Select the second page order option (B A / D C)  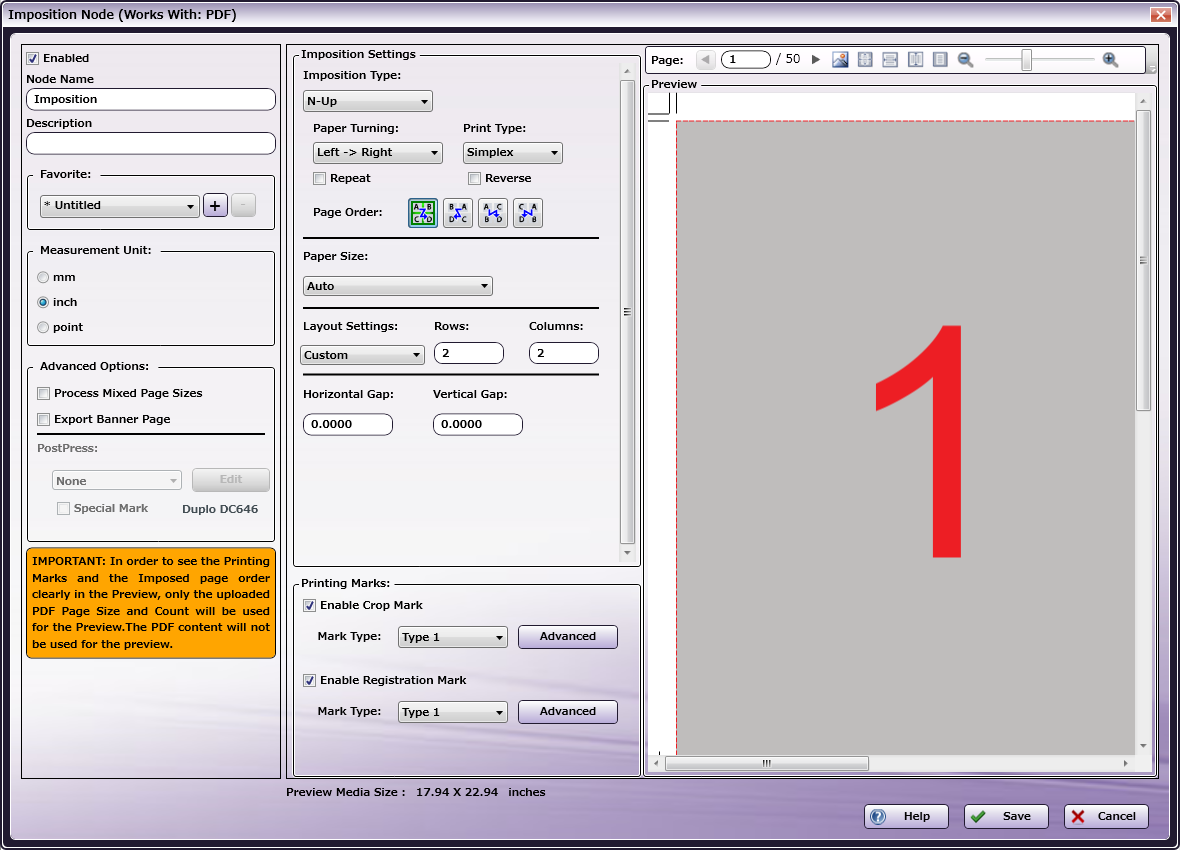point(458,213)
